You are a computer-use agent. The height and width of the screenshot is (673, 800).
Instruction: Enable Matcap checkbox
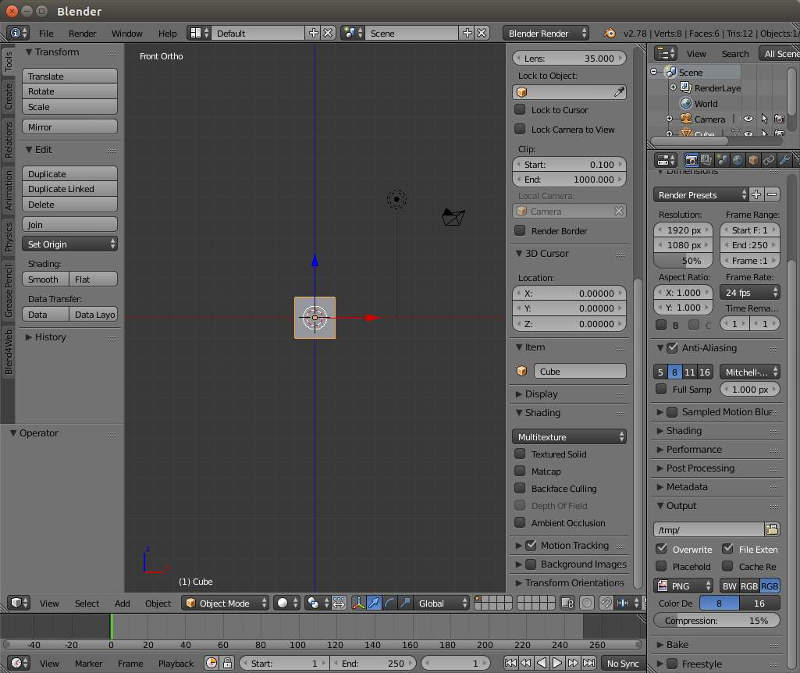(x=519, y=470)
